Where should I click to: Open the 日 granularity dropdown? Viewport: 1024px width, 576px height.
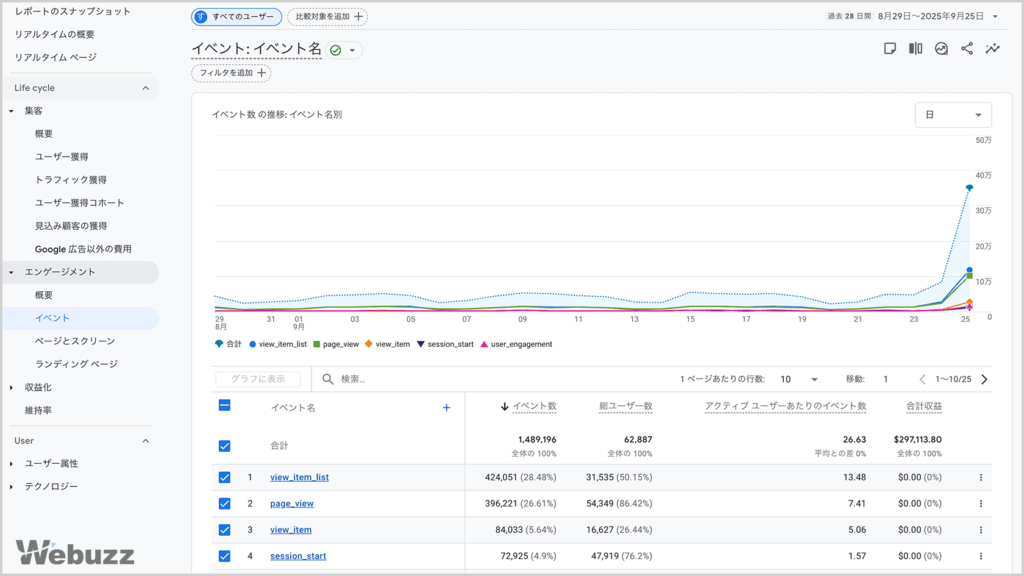point(953,115)
